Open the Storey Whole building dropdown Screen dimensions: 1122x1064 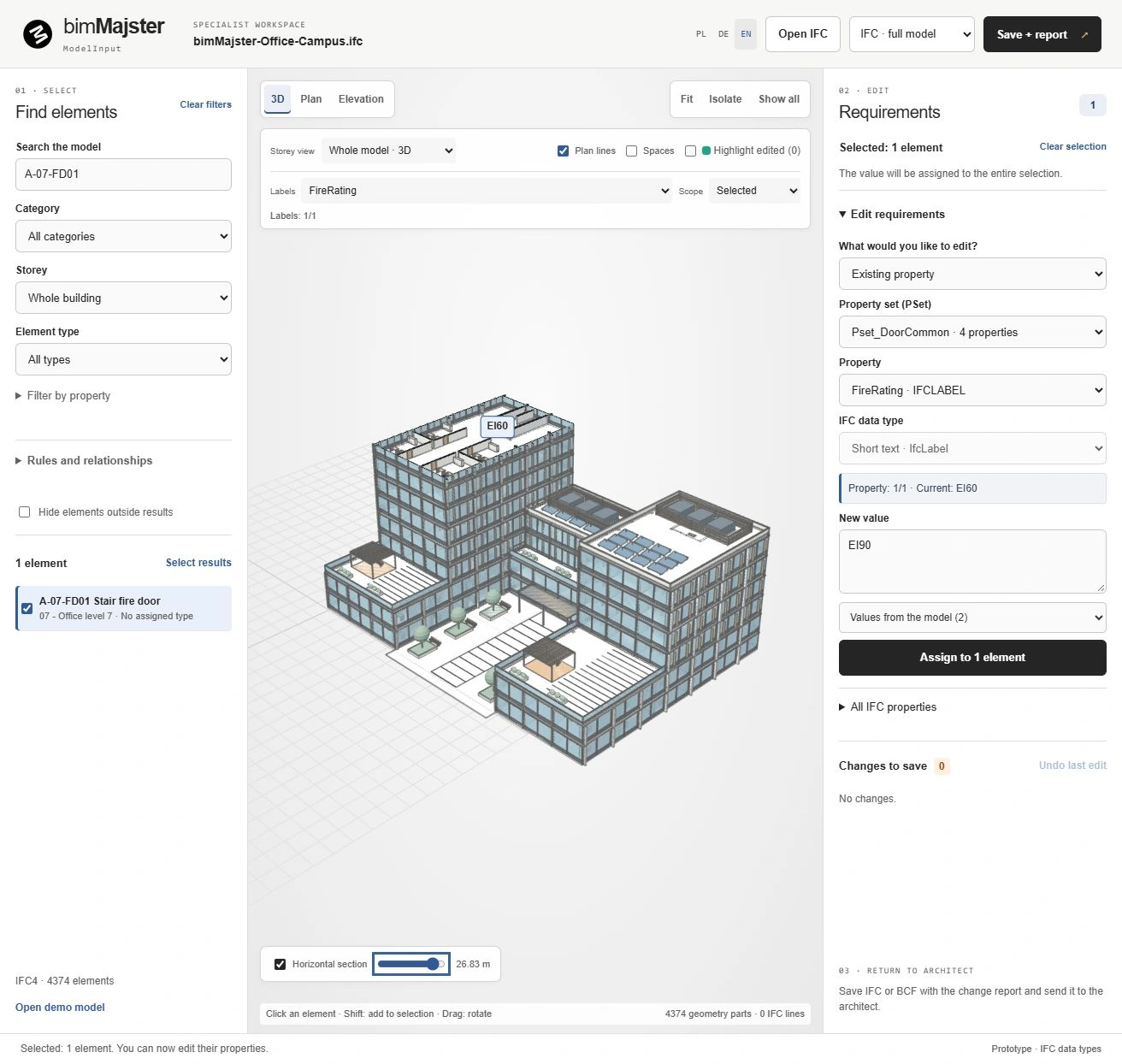point(123,298)
